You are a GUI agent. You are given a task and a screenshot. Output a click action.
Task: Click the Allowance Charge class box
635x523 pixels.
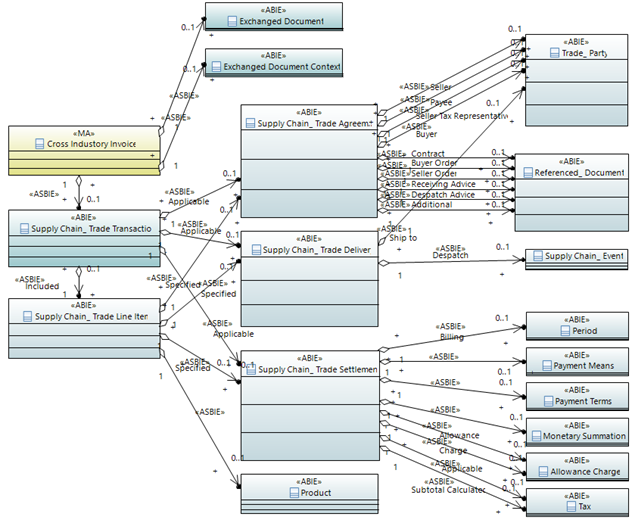(x=577, y=467)
